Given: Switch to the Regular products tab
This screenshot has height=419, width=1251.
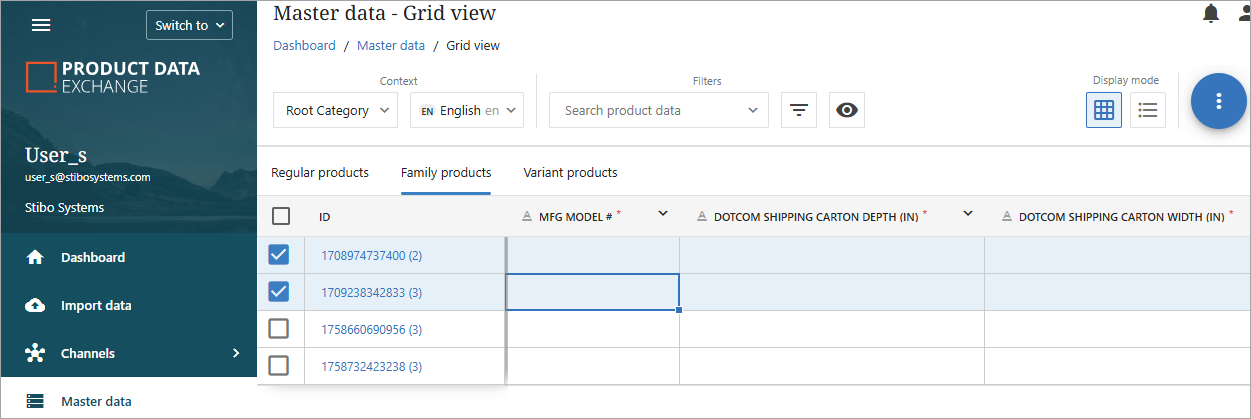Looking at the screenshot, I should pyautogui.click(x=320, y=173).
